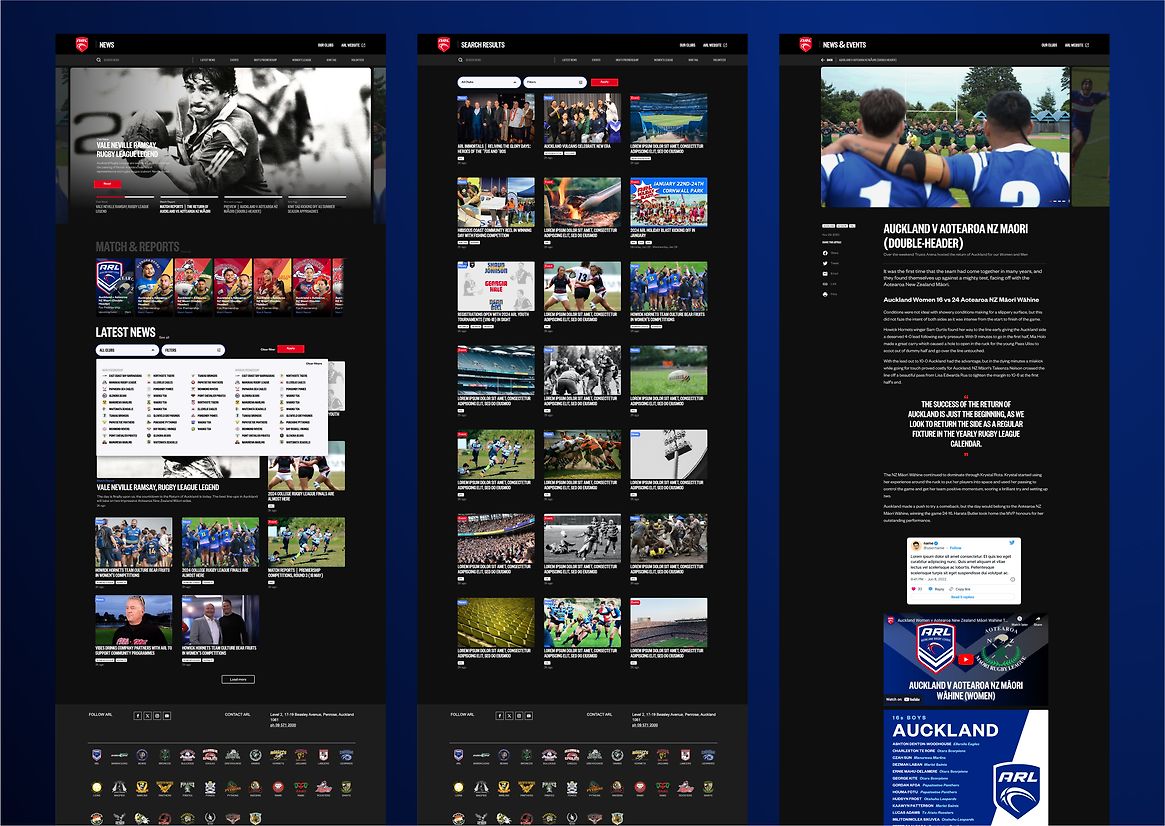Click the search magnifier icon on Search Results page
Screen dimensions: 1165x826
(460, 60)
